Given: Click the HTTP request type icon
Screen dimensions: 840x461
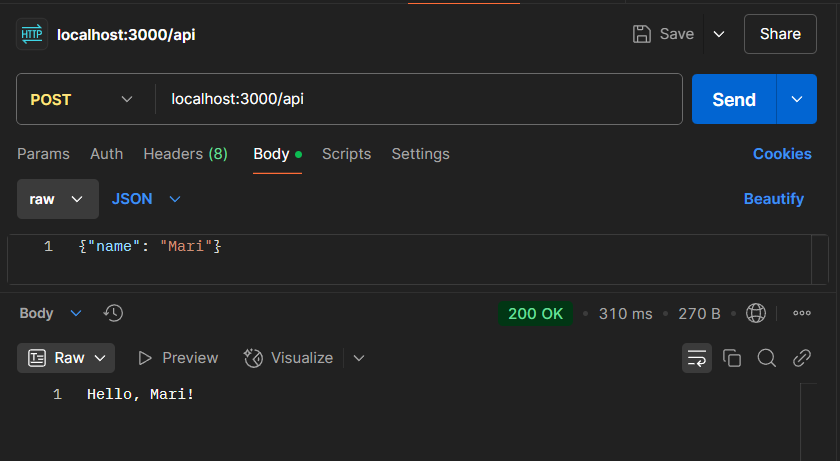Looking at the screenshot, I should pos(32,34).
